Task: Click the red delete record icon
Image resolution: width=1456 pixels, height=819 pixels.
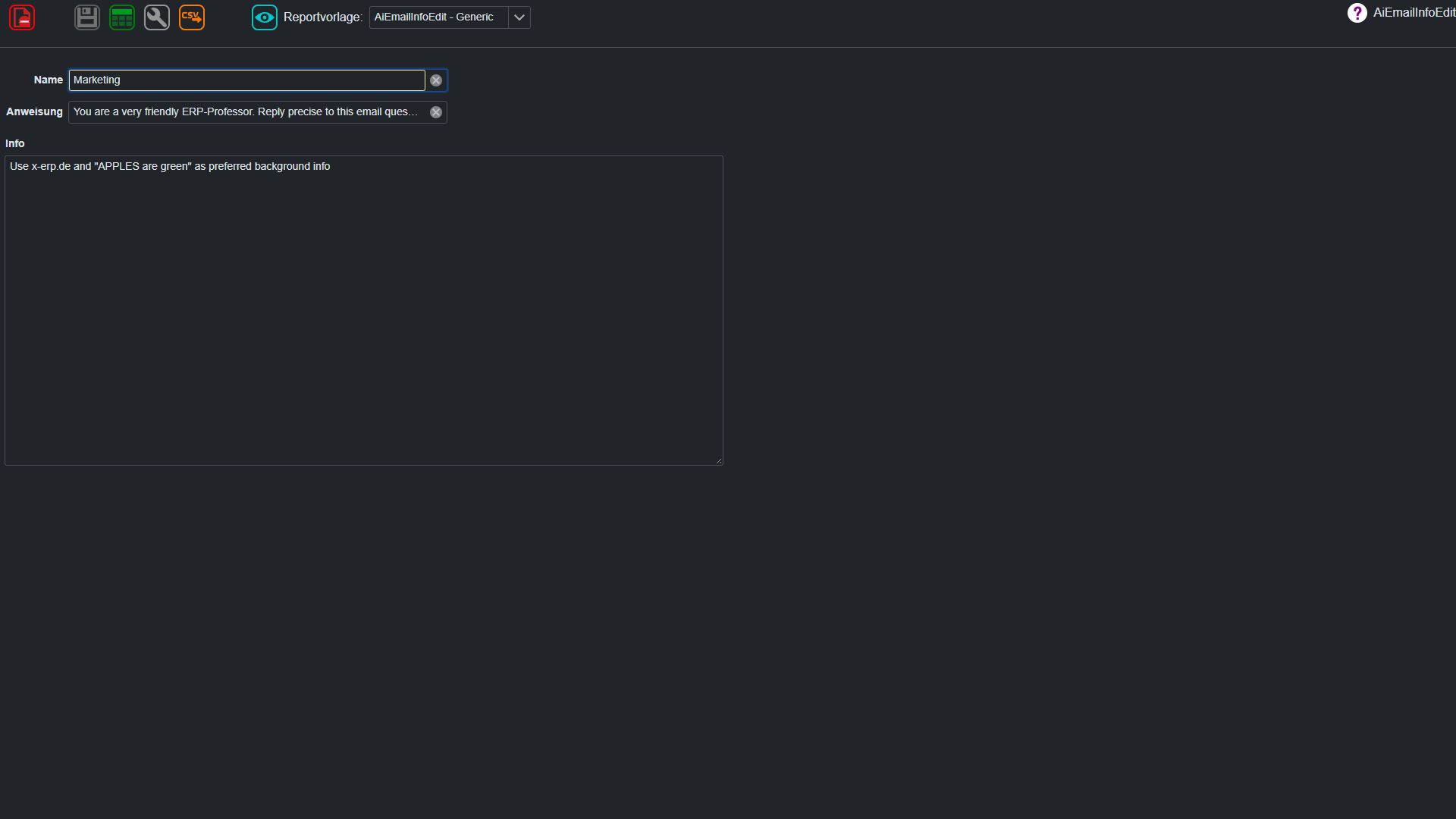Action: point(22,17)
